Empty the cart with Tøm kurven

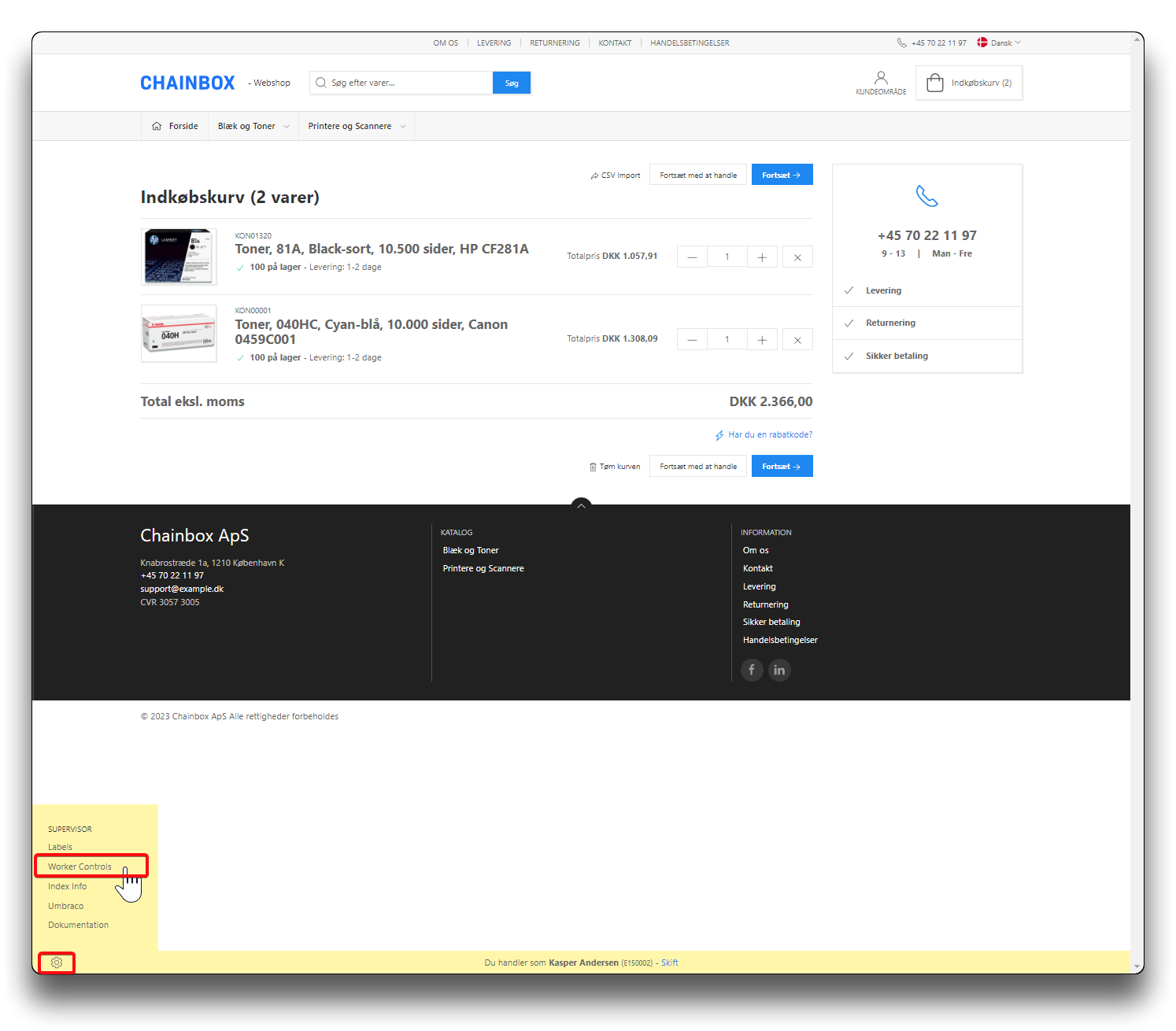click(615, 467)
